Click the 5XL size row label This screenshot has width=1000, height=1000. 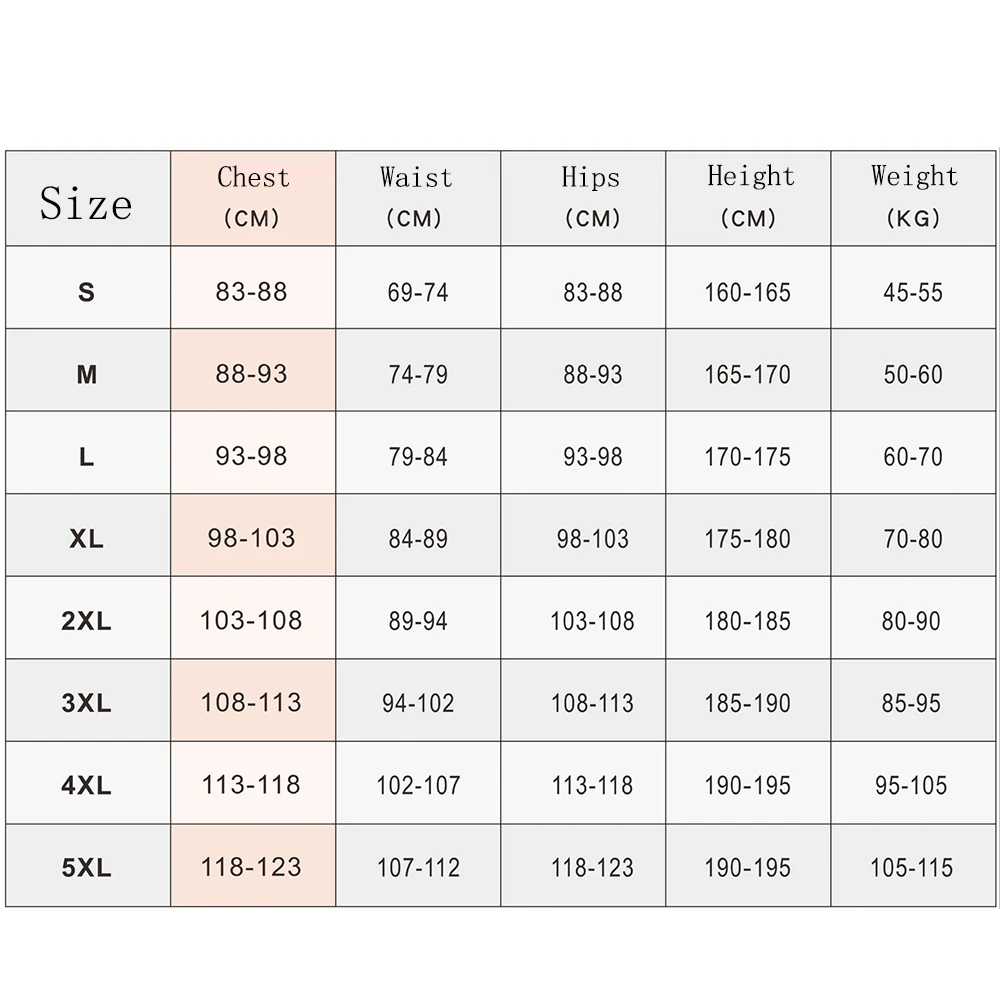[x=87, y=868]
